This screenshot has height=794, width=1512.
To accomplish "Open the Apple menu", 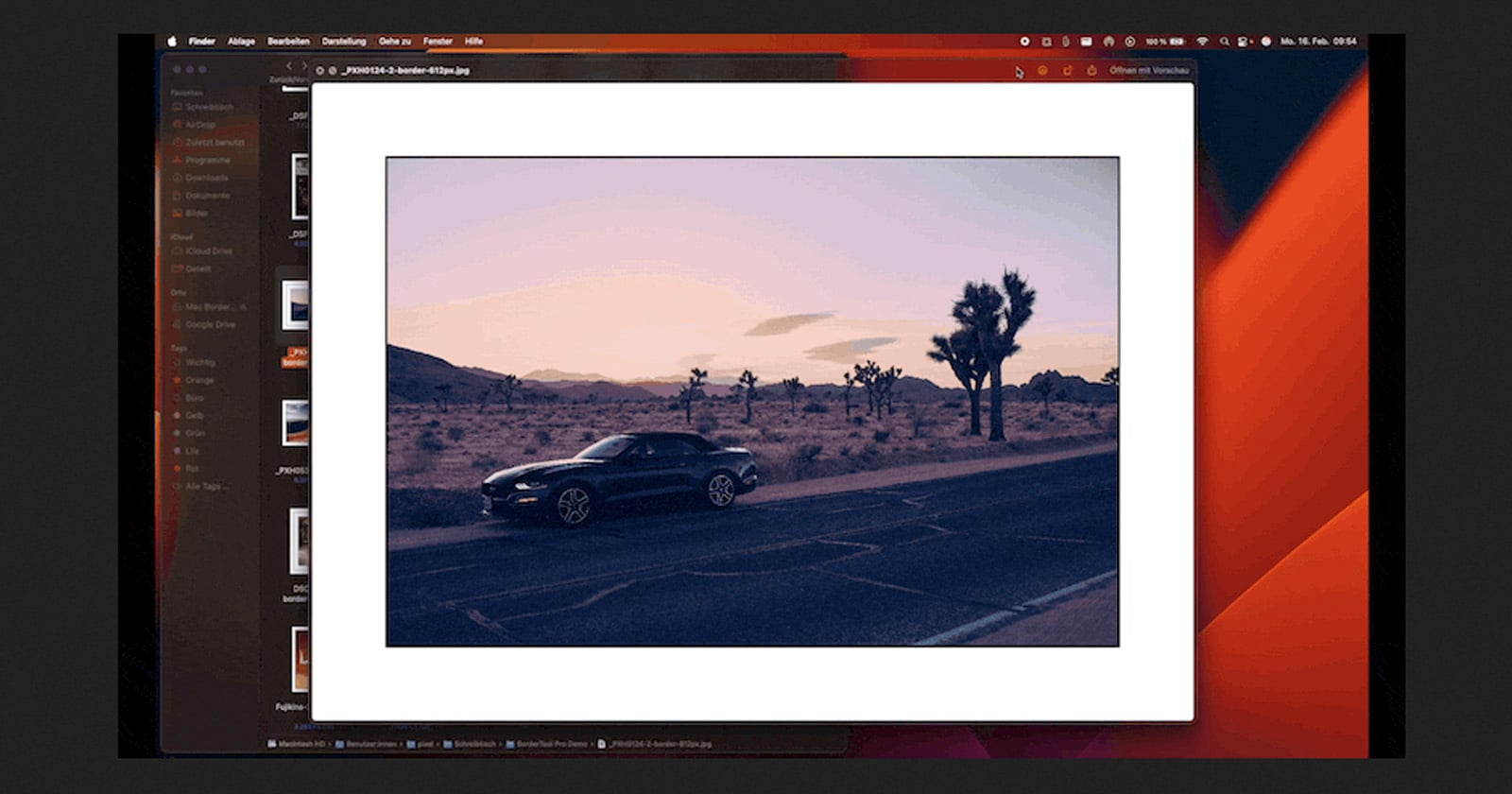I will (172, 42).
